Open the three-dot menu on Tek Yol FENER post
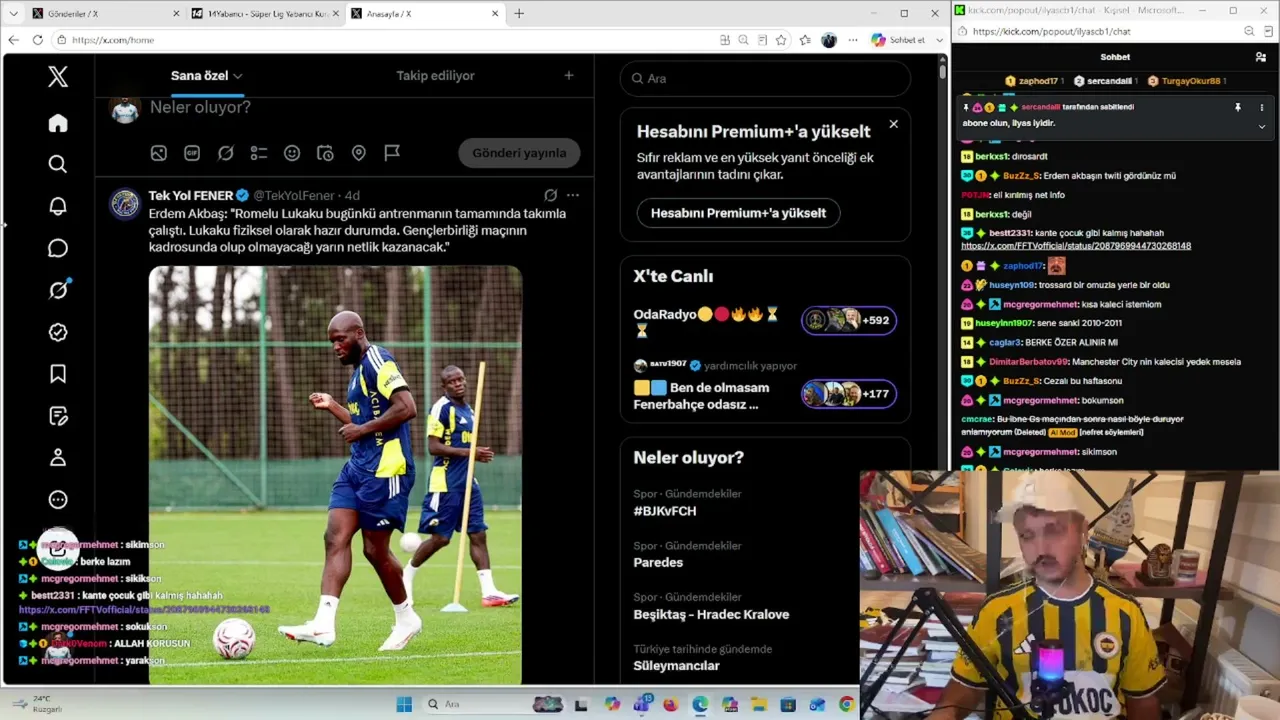The width and height of the screenshot is (1280, 720). click(x=573, y=195)
